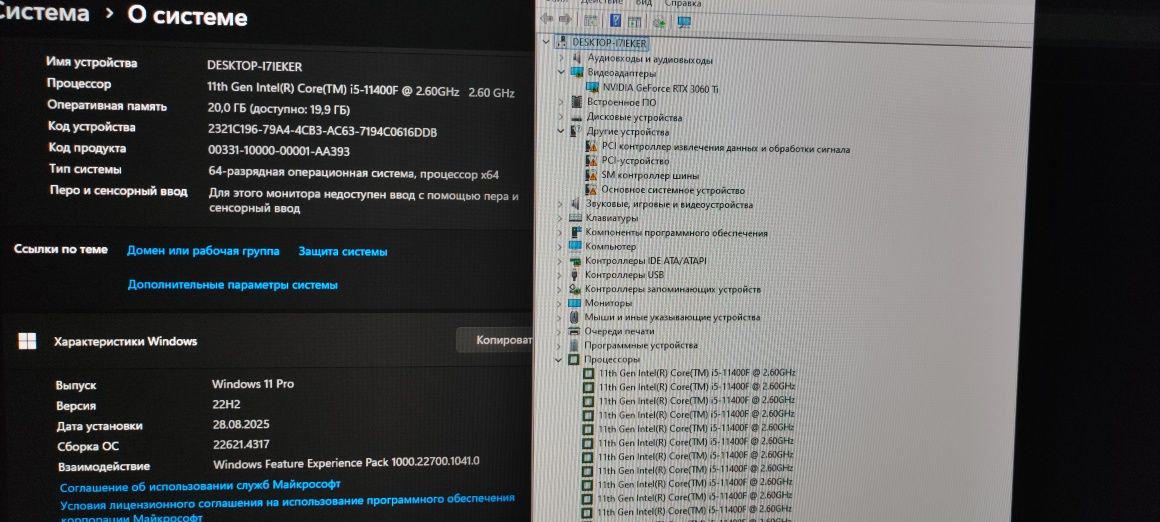
Task: Click product code 00331-10000-00001-AA393
Action: click(279, 152)
